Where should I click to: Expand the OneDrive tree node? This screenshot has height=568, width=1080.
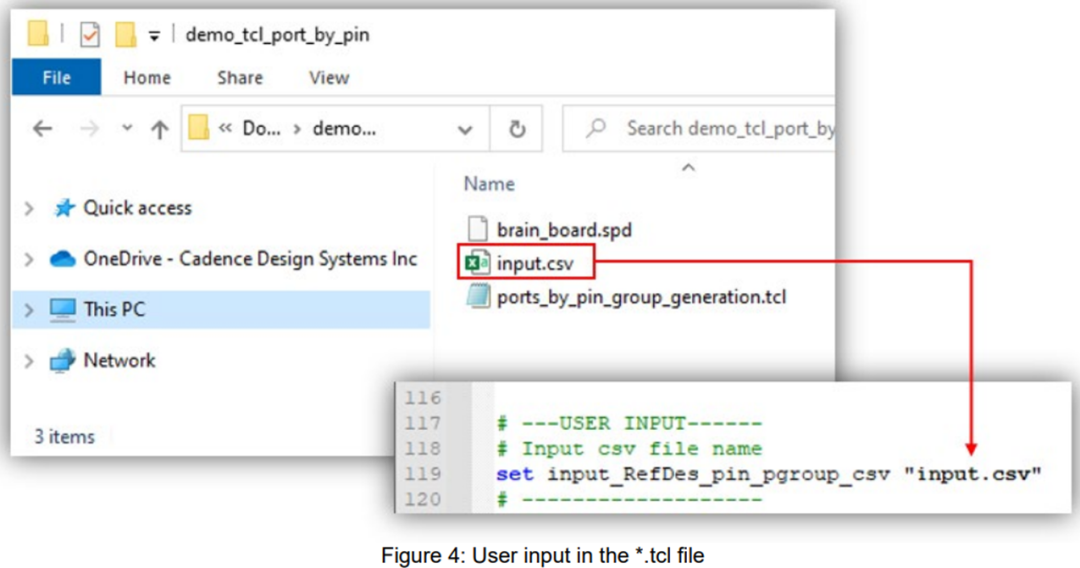(x=29, y=260)
